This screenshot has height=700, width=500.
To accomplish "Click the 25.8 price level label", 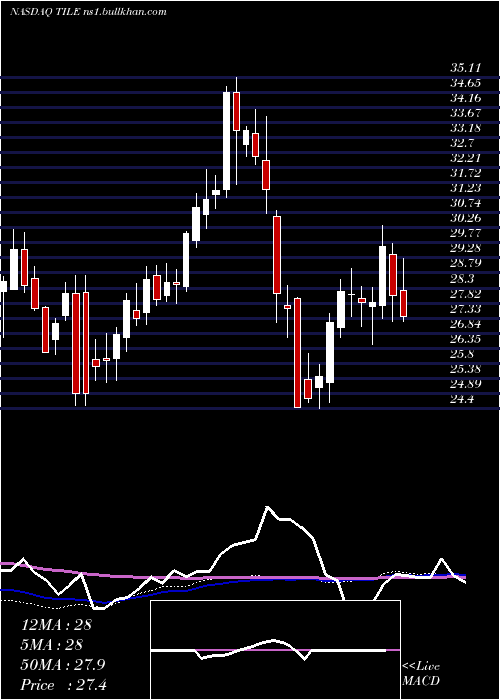I will (x=462, y=354).
